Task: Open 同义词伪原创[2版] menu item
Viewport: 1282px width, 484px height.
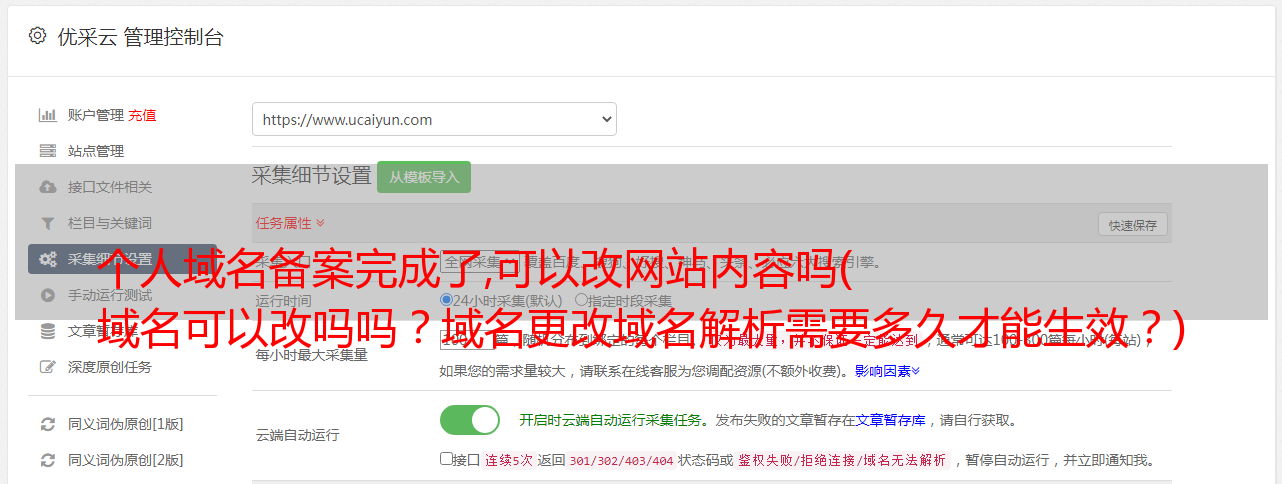Action: (125, 460)
